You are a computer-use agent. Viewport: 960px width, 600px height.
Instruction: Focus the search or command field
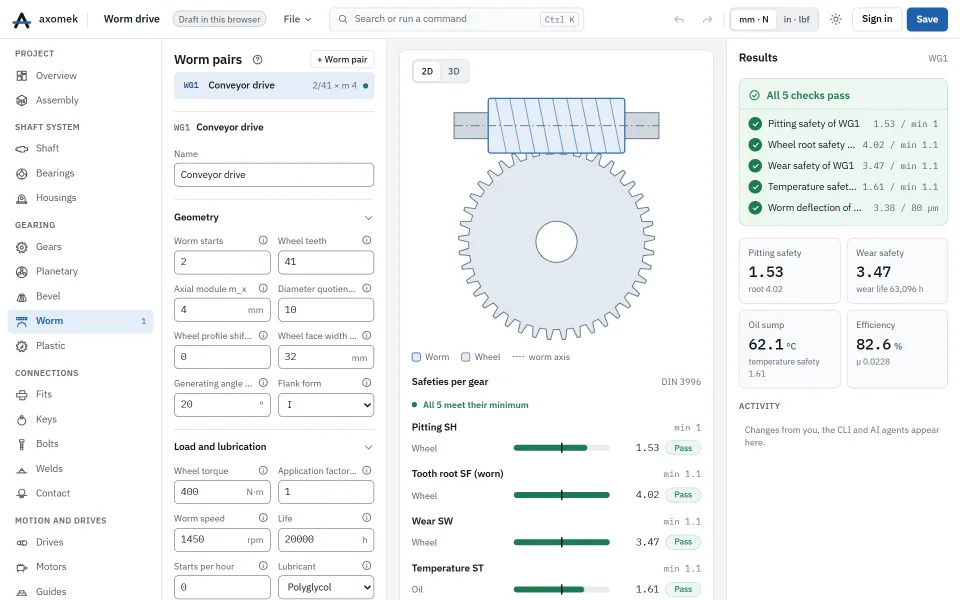click(x=457, y=20)
